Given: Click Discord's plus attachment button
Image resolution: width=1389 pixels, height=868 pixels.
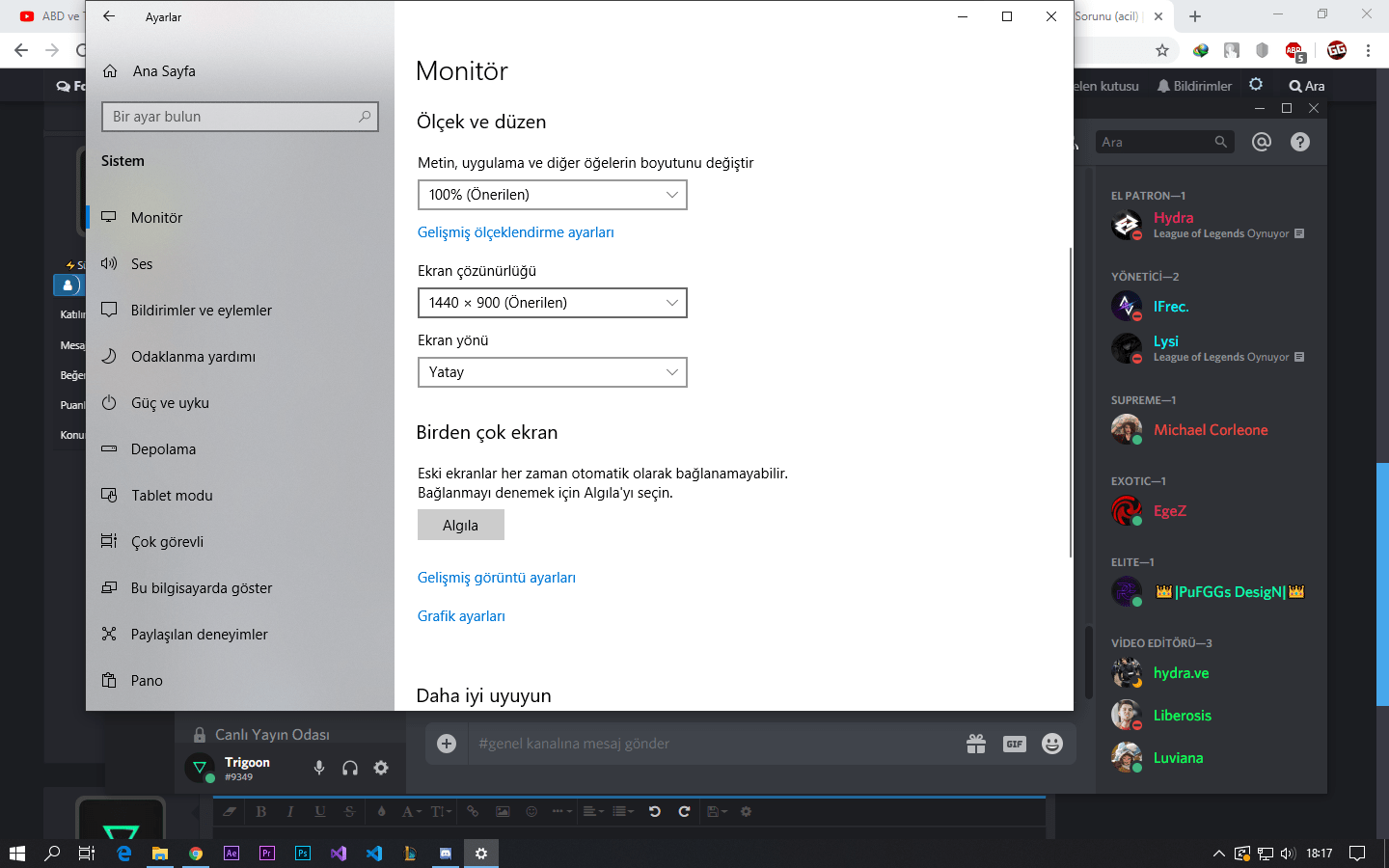Looking at the screenshot, I should [447, 744].
